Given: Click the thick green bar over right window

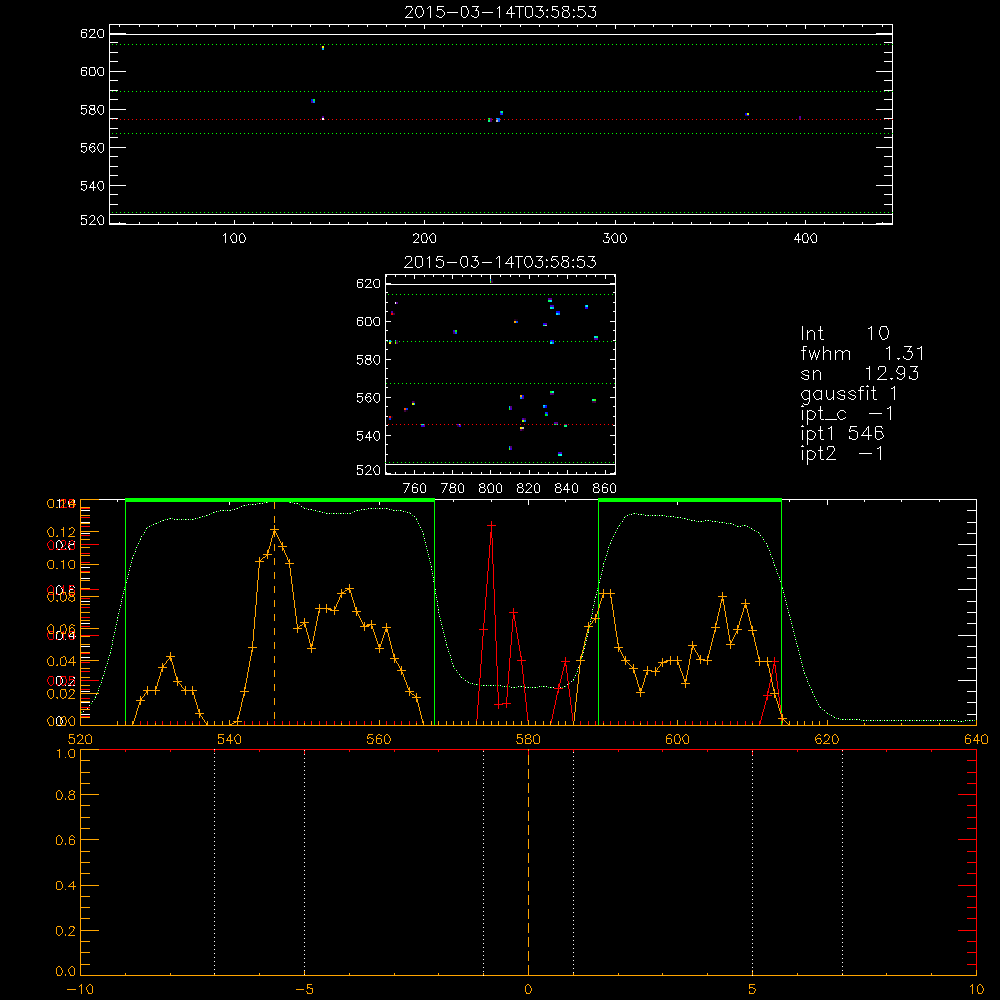Looking at the screenshot, I should 690,500.
